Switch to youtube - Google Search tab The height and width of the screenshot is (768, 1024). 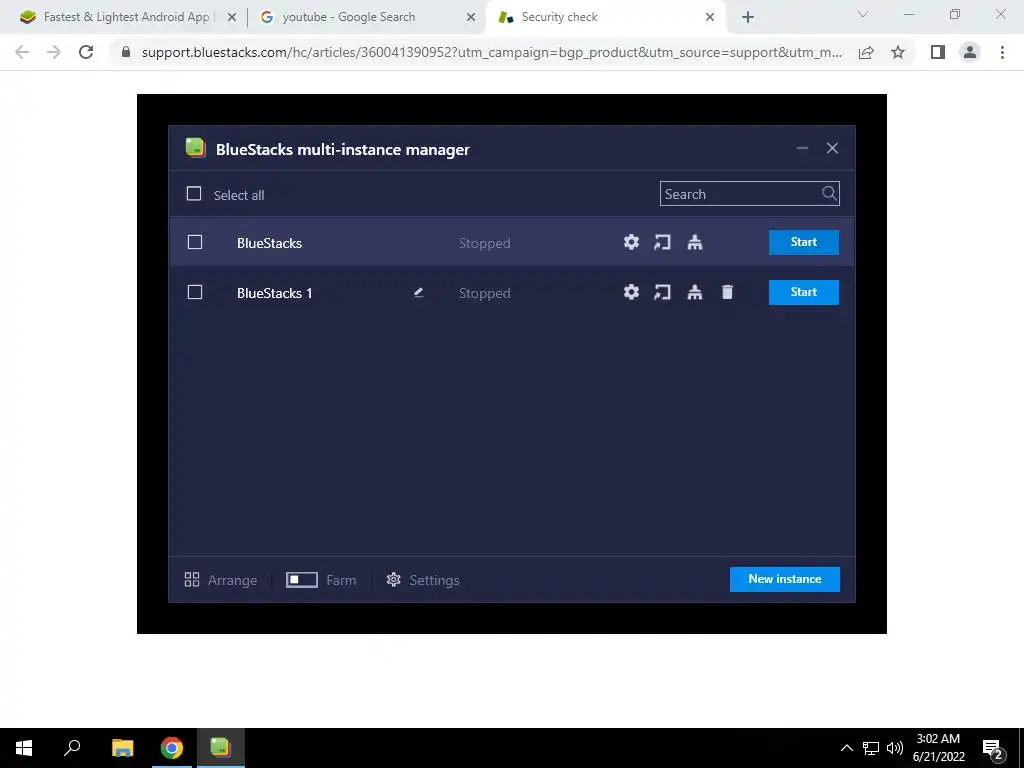[349, 17]
